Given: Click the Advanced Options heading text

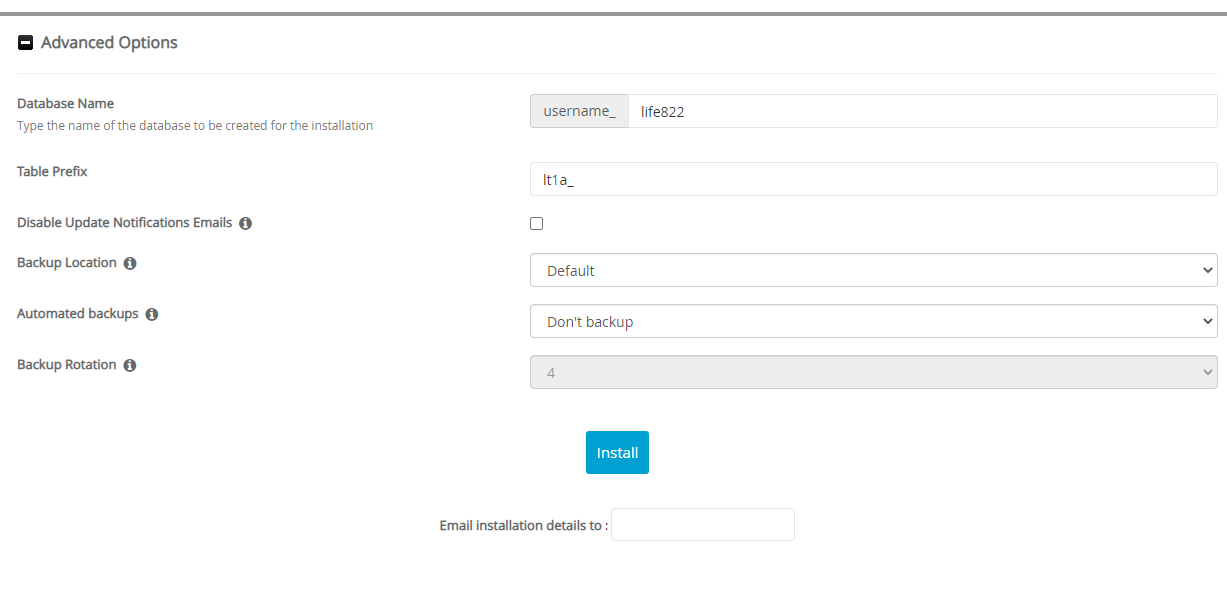Looking at the screenshot, I should tap(109, 43).
